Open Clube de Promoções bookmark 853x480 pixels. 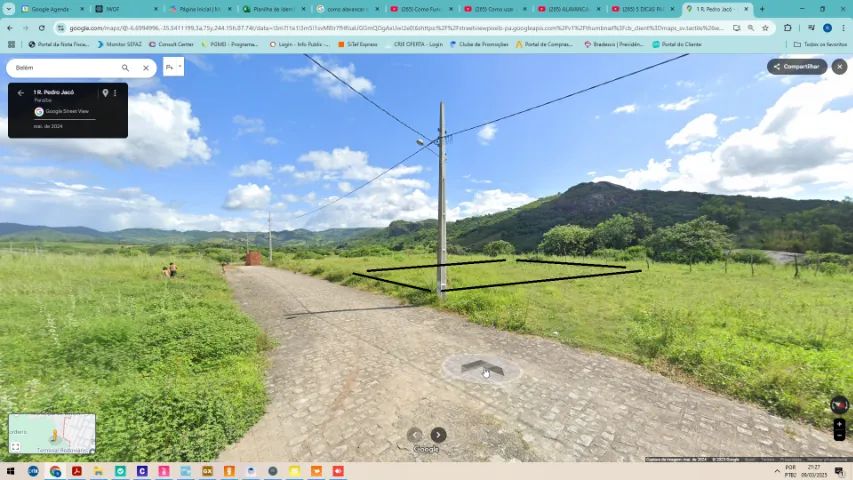(x=479, y=45)
